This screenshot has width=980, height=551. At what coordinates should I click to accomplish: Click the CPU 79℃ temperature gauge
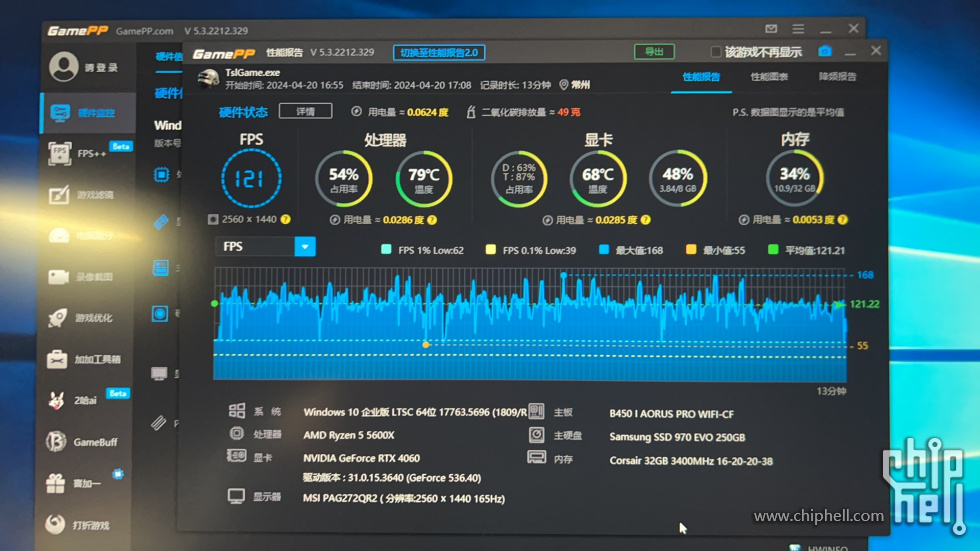424,179
